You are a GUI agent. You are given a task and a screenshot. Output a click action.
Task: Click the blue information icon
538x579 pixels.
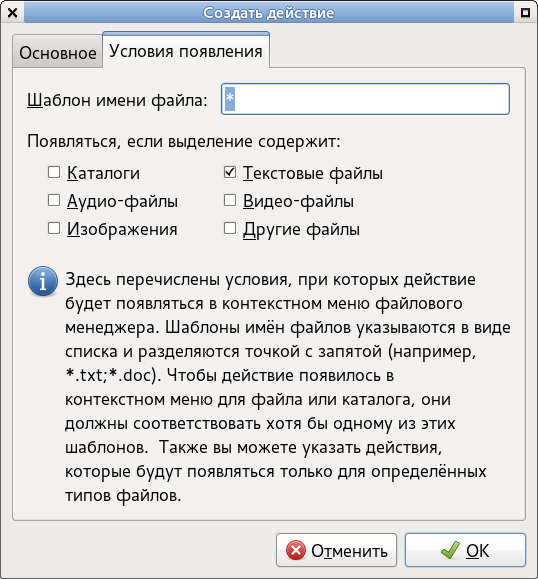(43, 281)
